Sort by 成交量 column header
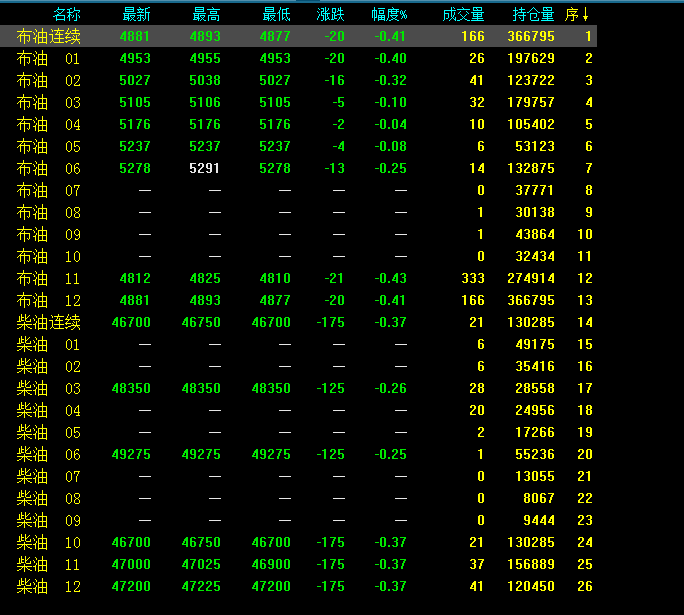This screenshot has height=615, width=684. click(x=463, y=15)
